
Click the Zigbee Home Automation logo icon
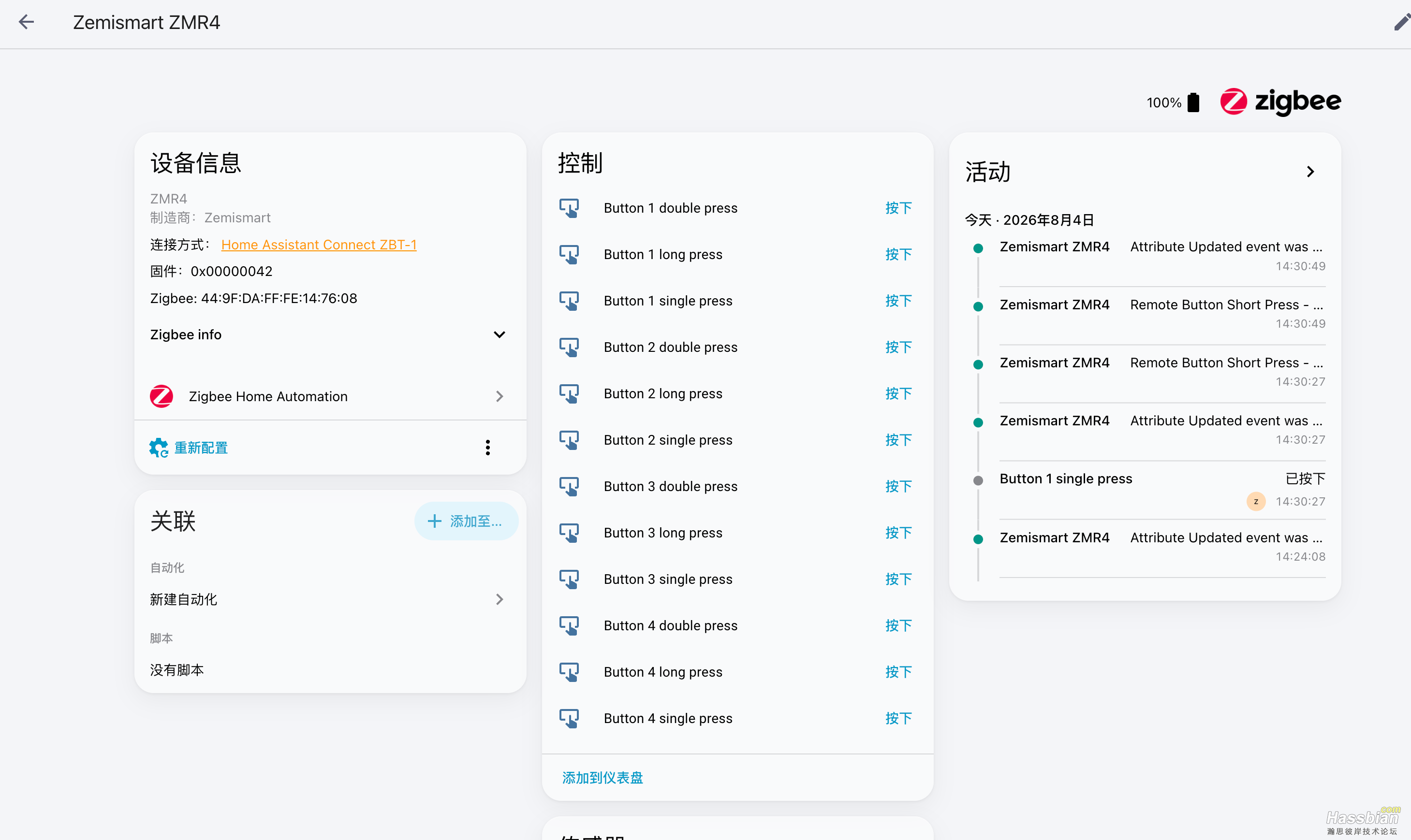(162, 396)
